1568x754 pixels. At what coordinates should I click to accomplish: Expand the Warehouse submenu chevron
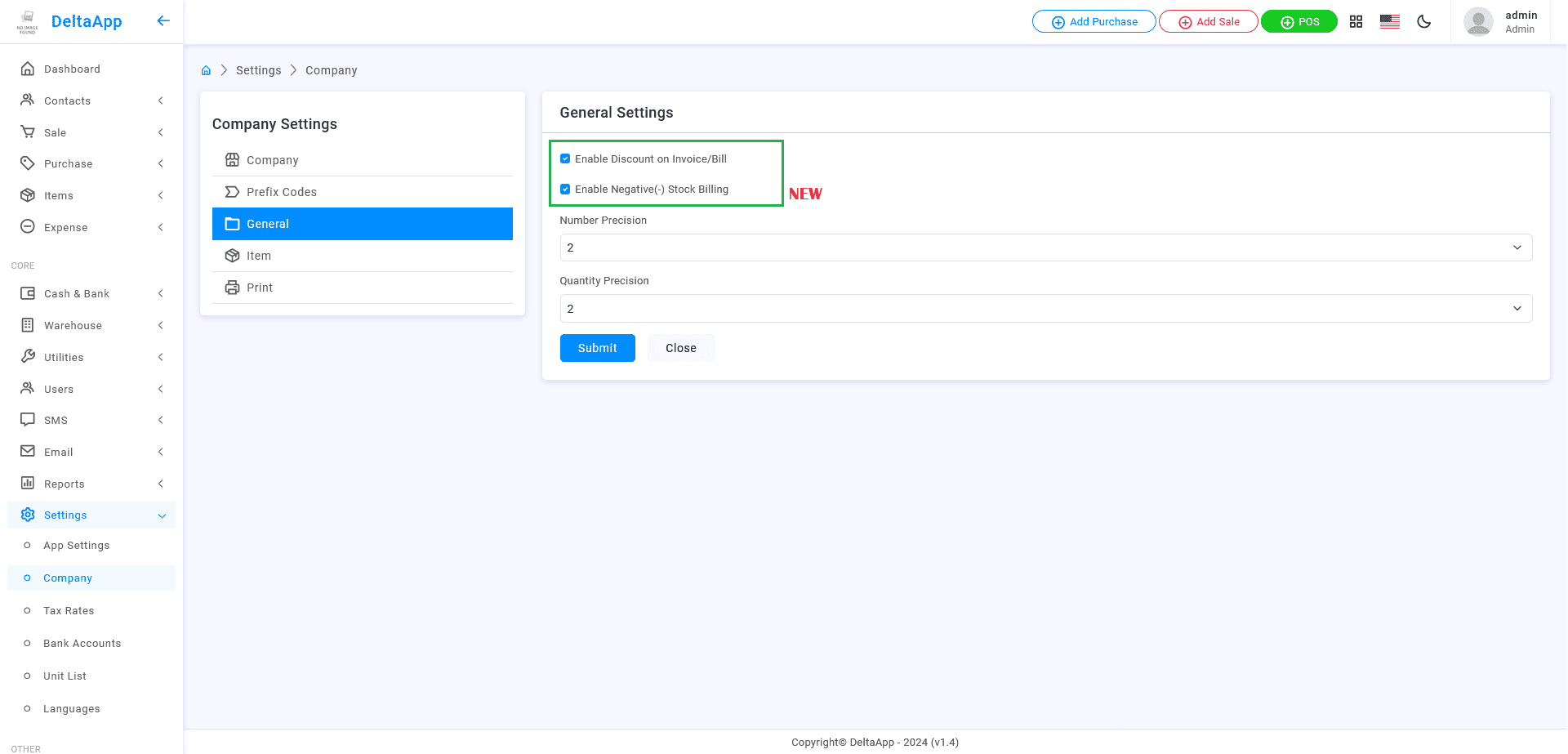pyautogui.click(x=161, y=325)
